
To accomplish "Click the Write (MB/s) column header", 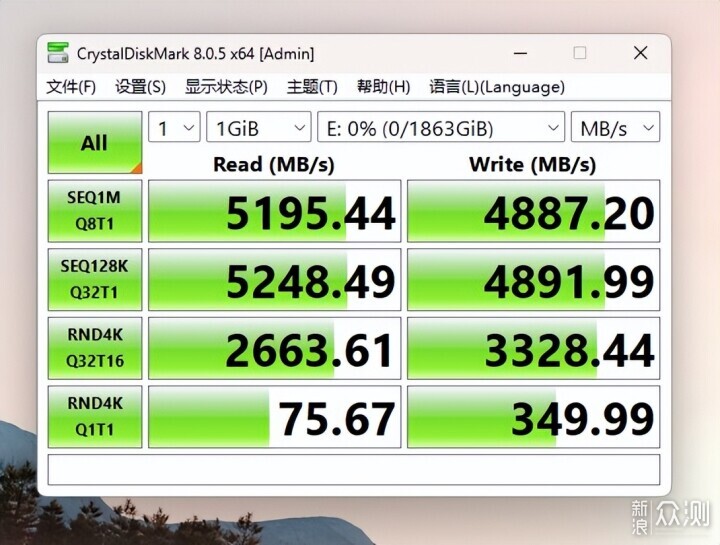I will click(533, 164).
